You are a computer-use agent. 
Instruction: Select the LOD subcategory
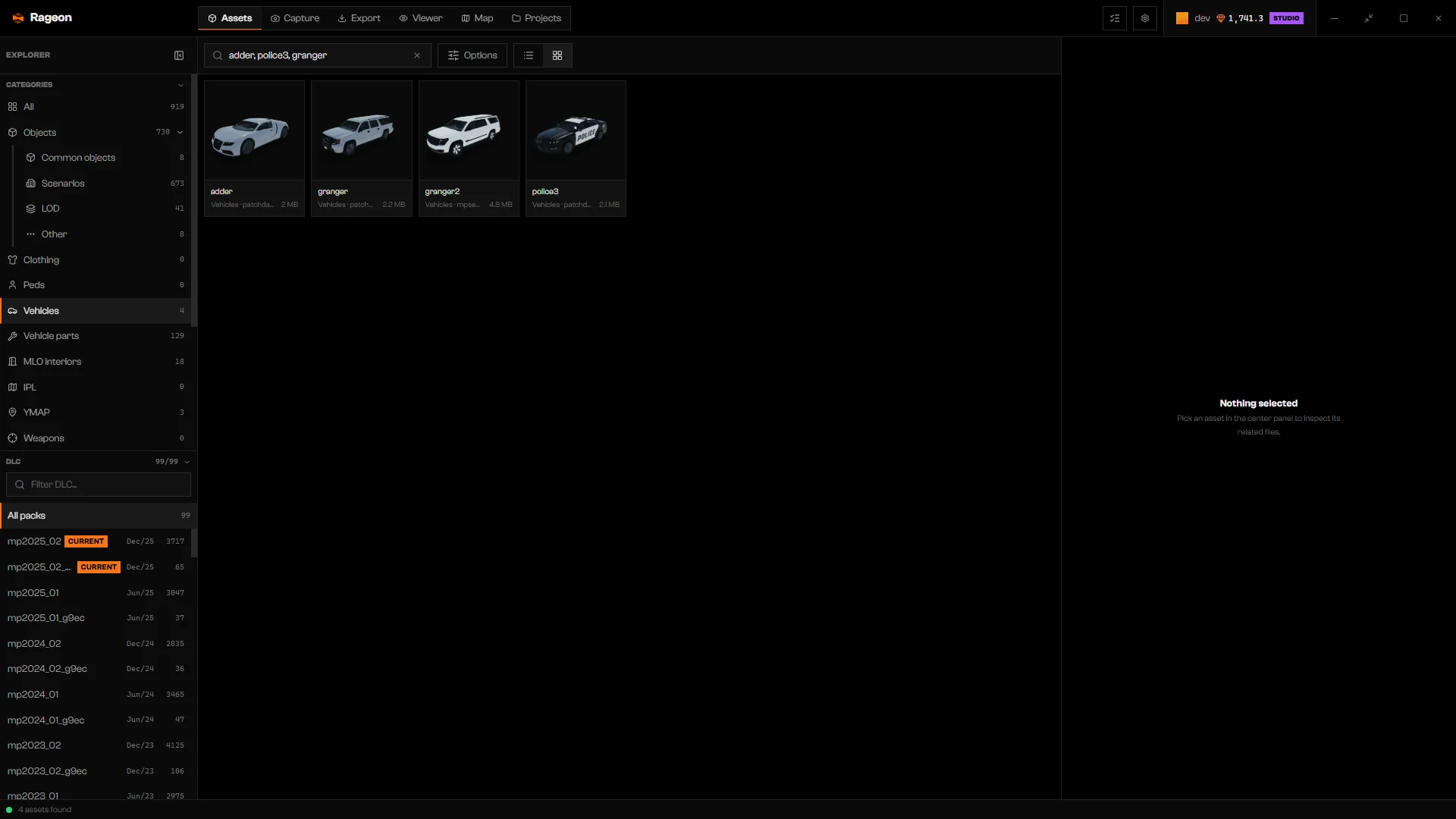(104, 209)
